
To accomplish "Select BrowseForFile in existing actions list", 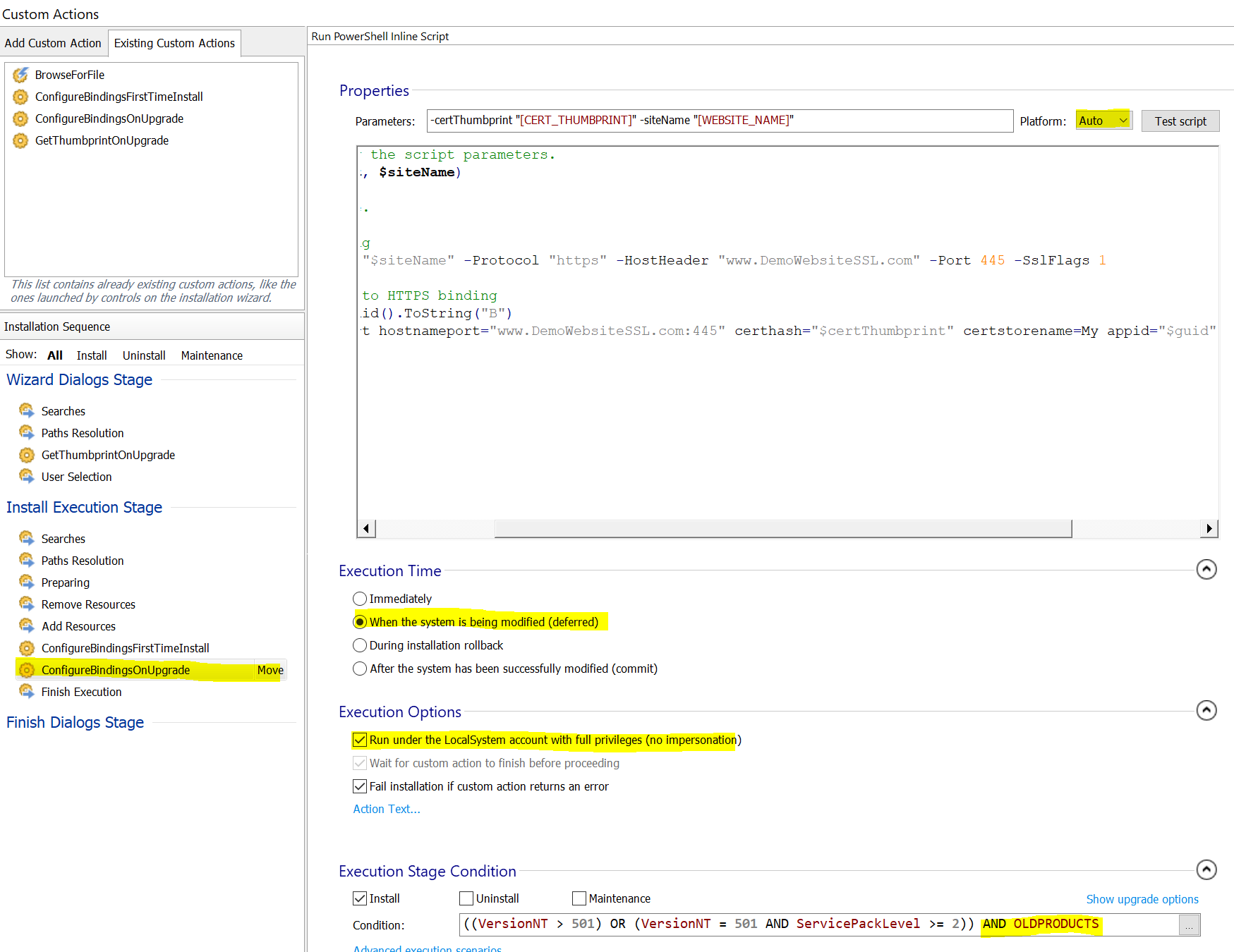I will click(70, 75).
